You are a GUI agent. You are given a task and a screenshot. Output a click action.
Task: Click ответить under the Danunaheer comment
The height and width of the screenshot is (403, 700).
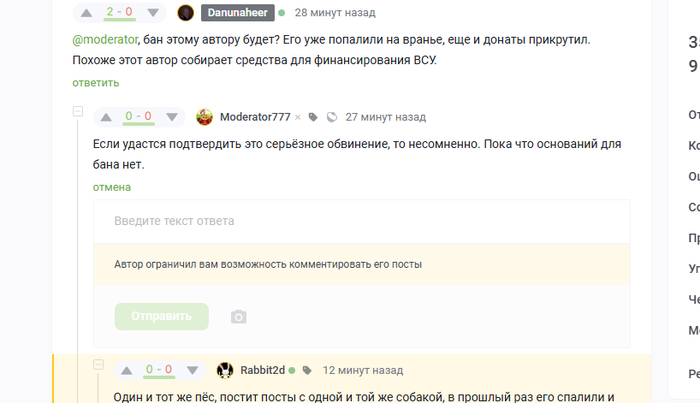click(x=94, y=83)
